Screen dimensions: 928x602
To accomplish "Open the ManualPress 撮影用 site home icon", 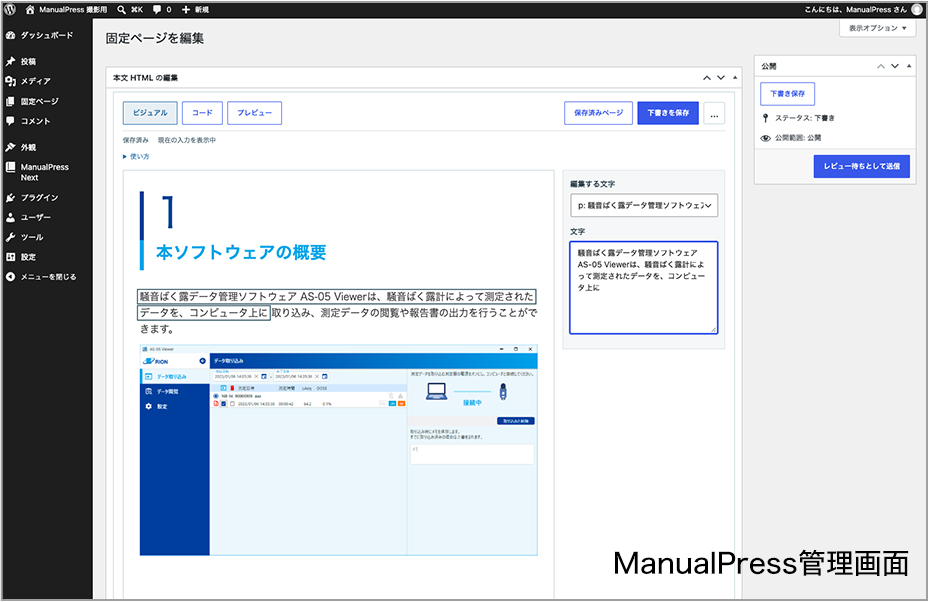I will pos(30,9).
